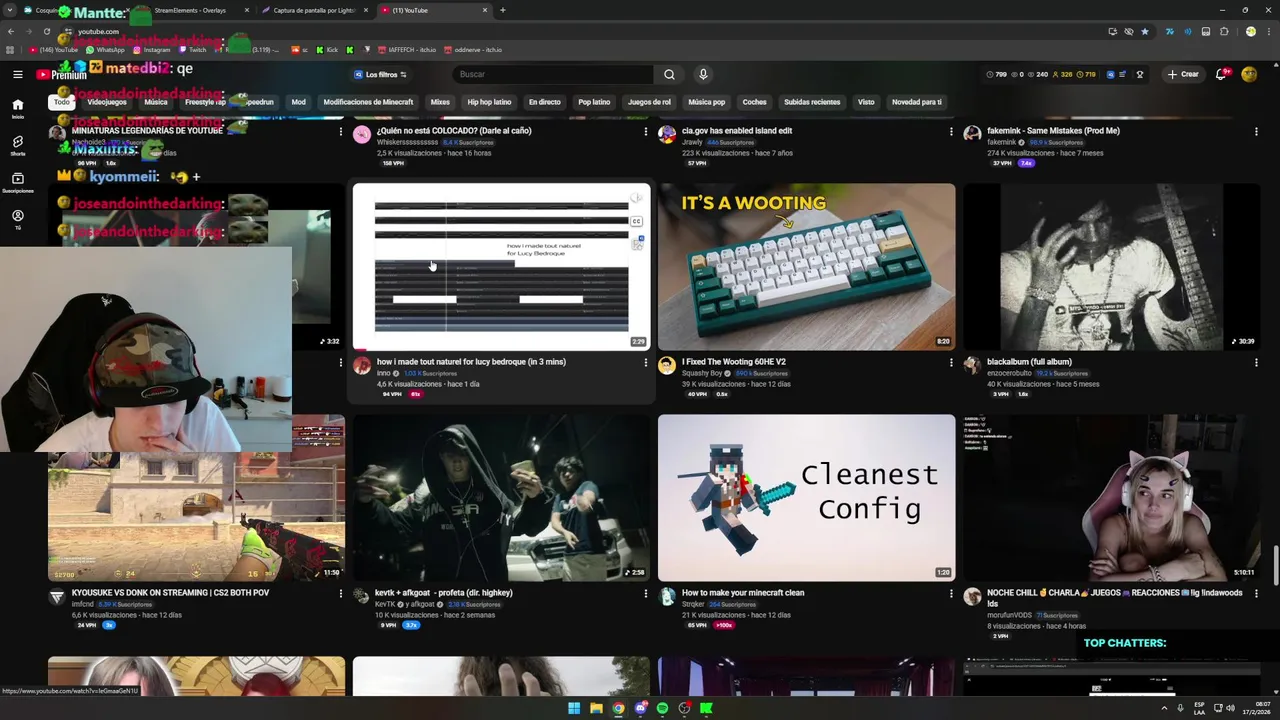The image size is (1280, 720).
Task: Open the notifications bell
Action: coord(1222,74)
